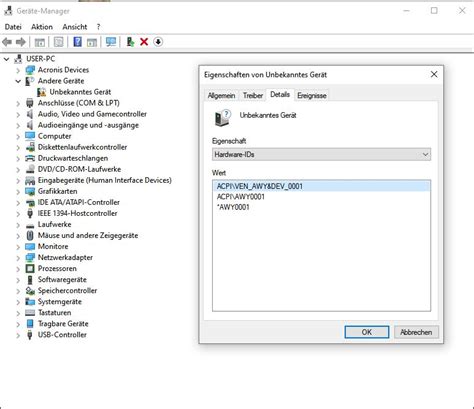Click the Forward arrow in the toolbar
The image size is (474, 409).
[x=21, y=42]
